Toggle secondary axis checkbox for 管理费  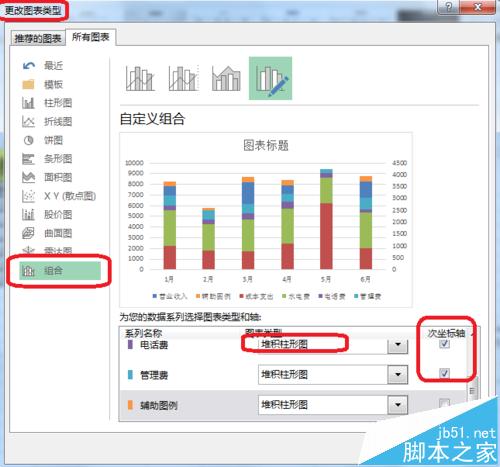444,373
